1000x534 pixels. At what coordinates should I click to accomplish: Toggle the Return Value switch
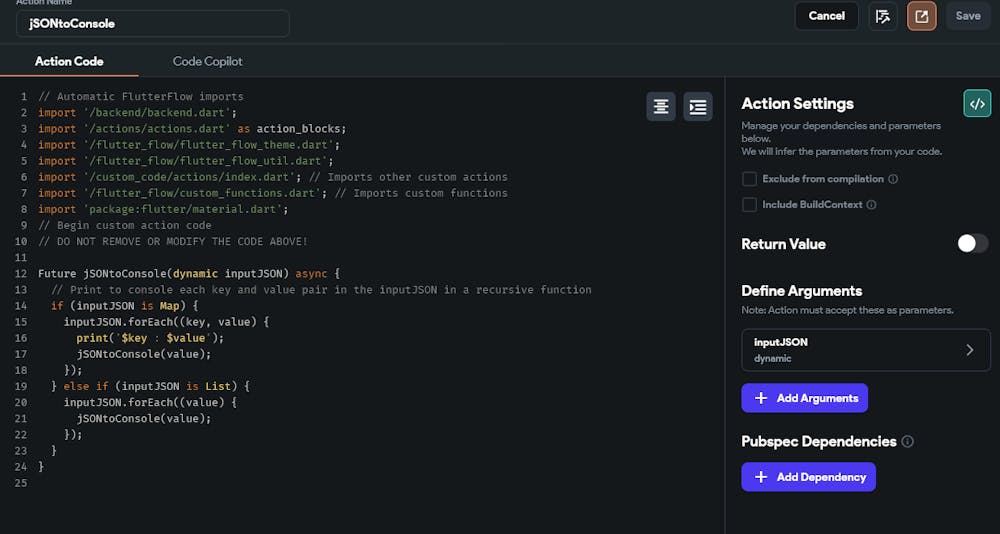972,243
